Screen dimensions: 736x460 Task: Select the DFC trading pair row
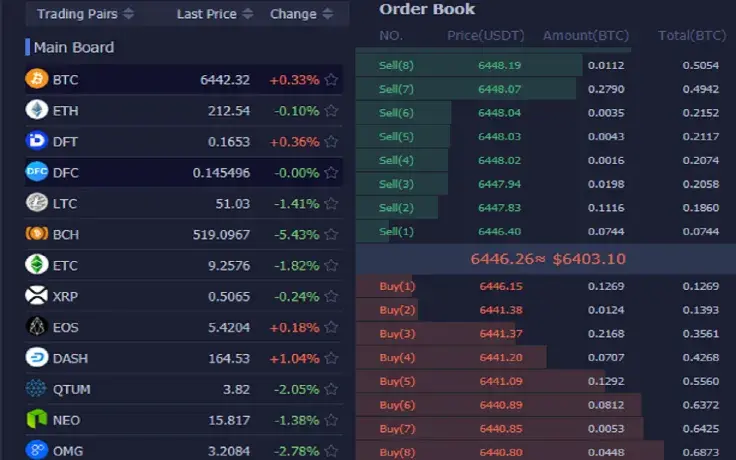(x=184, y=172)
